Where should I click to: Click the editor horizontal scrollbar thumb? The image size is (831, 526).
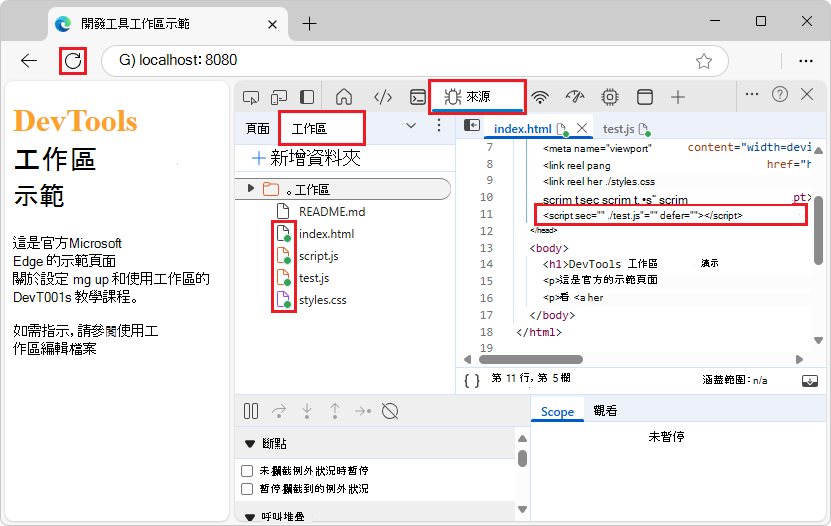pos(531,360)
